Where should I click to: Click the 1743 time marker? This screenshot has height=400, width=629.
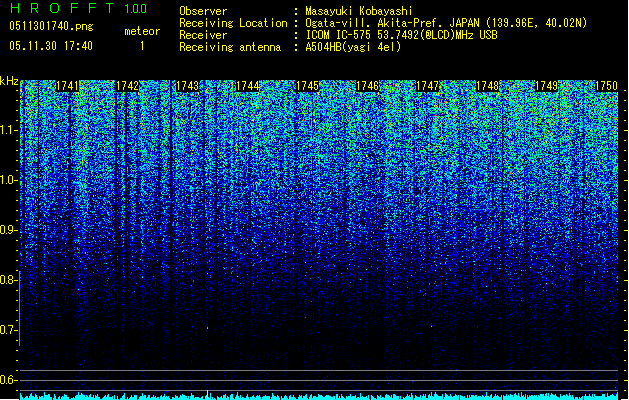click(x=187, y=86)
